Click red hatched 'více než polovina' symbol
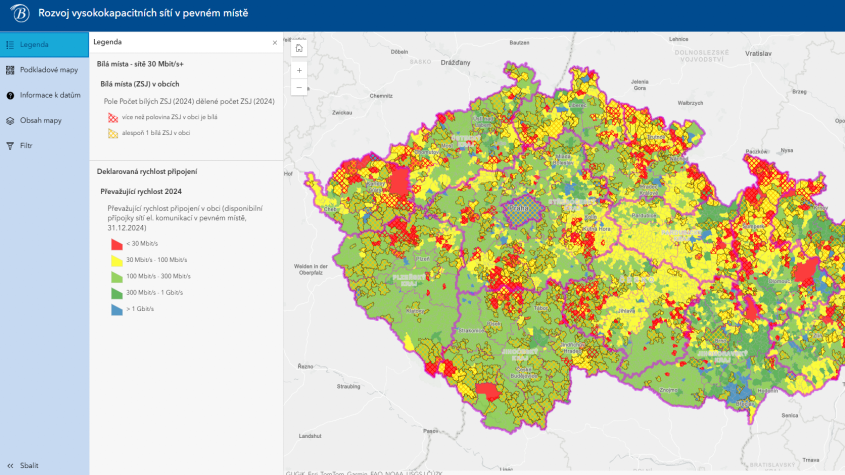845x475 pixels. (113, 117)
